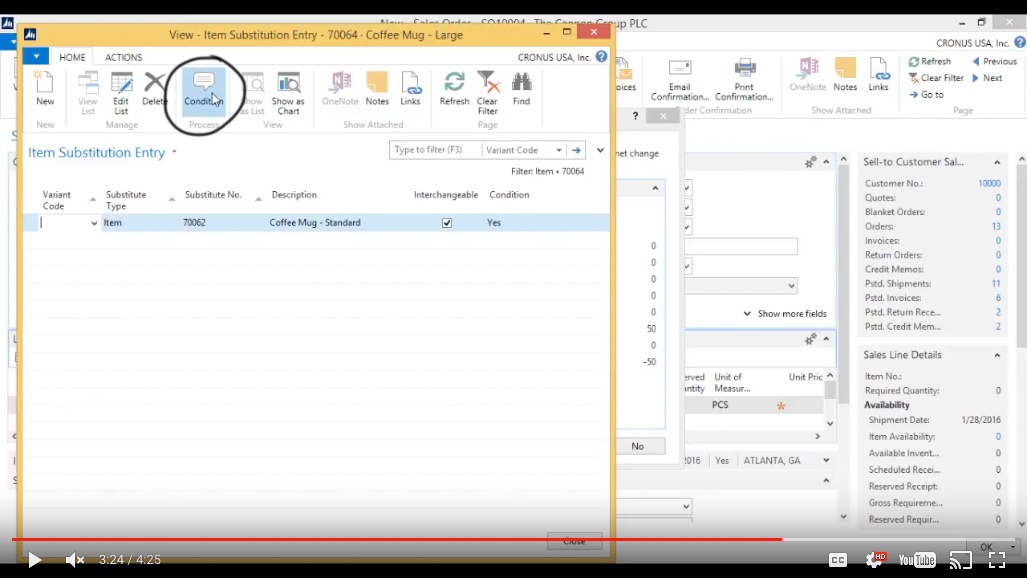Open the application menu dropdown button

point(36,56)
